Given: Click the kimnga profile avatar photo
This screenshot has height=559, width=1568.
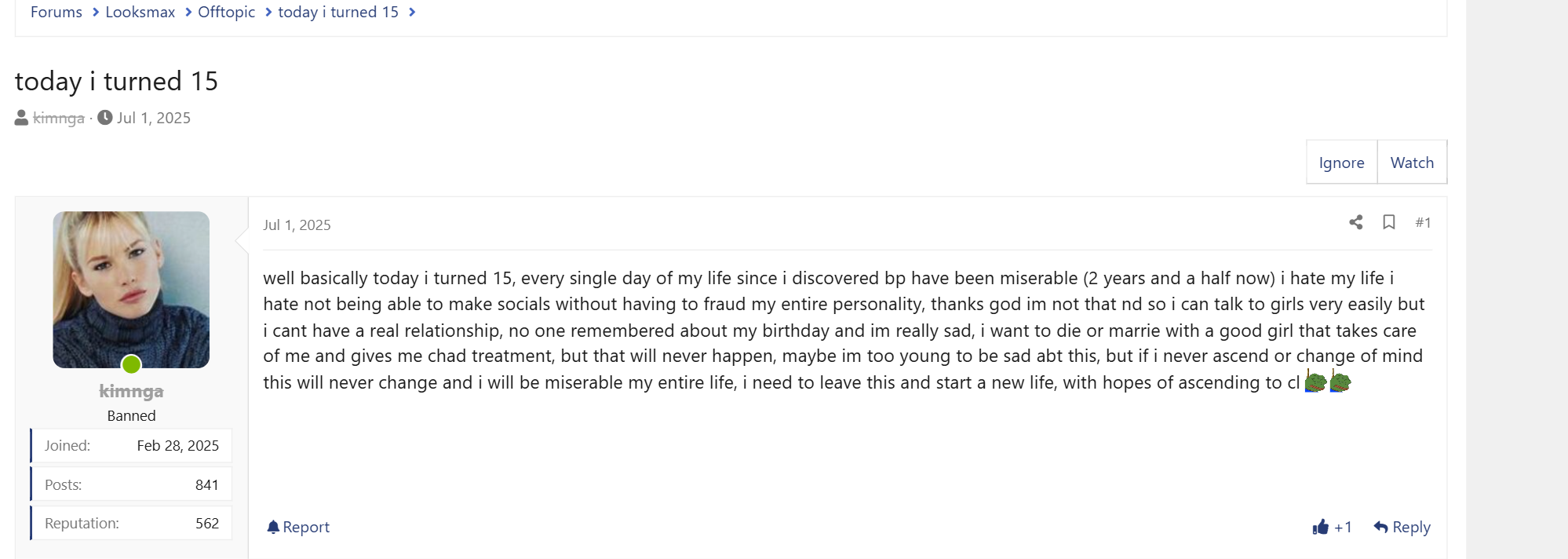Looking at the screenshot, I should pyautogui.click(x=131, y=290).
